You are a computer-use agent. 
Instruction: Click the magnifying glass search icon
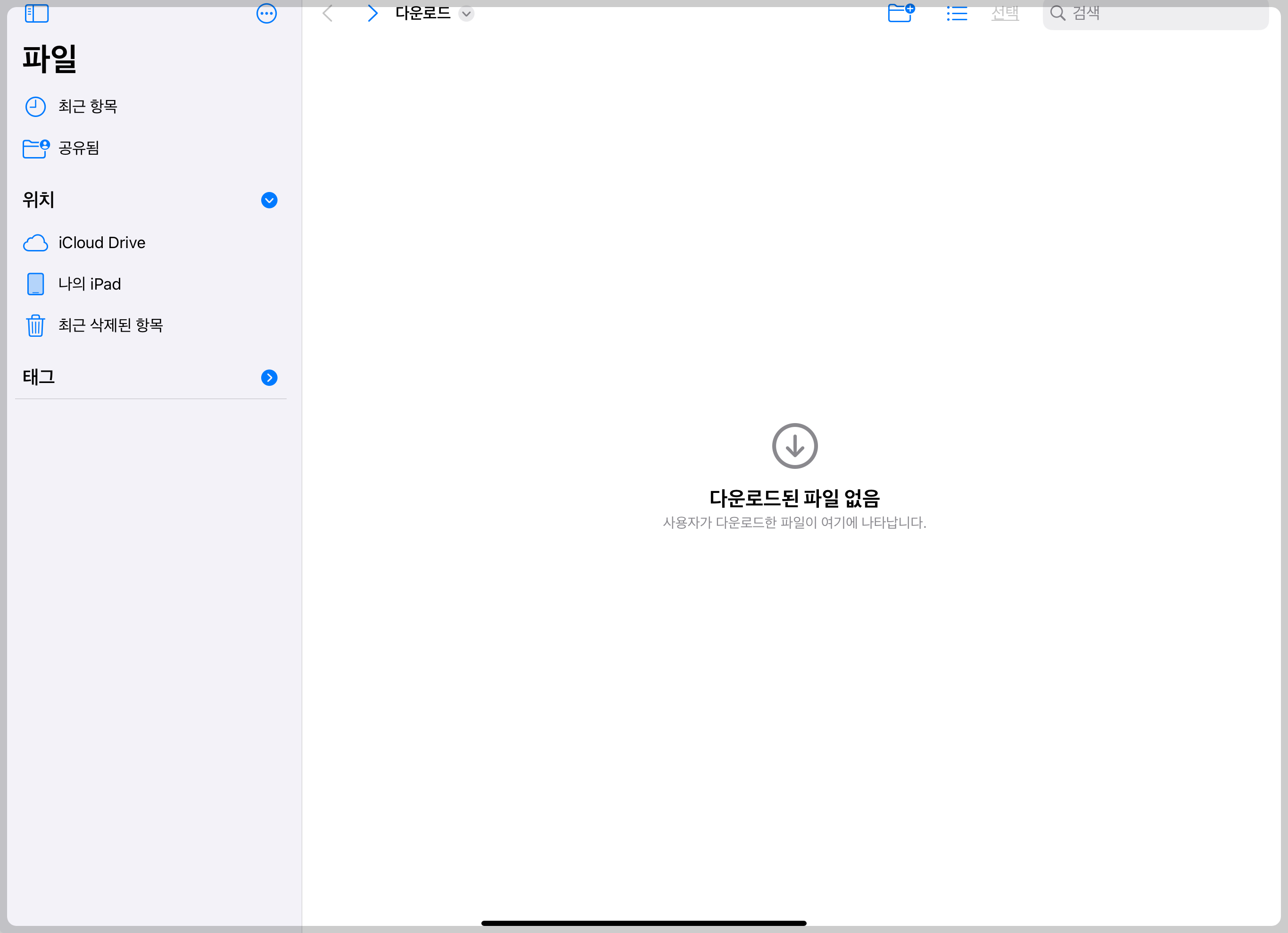[x=1057, y=13]
